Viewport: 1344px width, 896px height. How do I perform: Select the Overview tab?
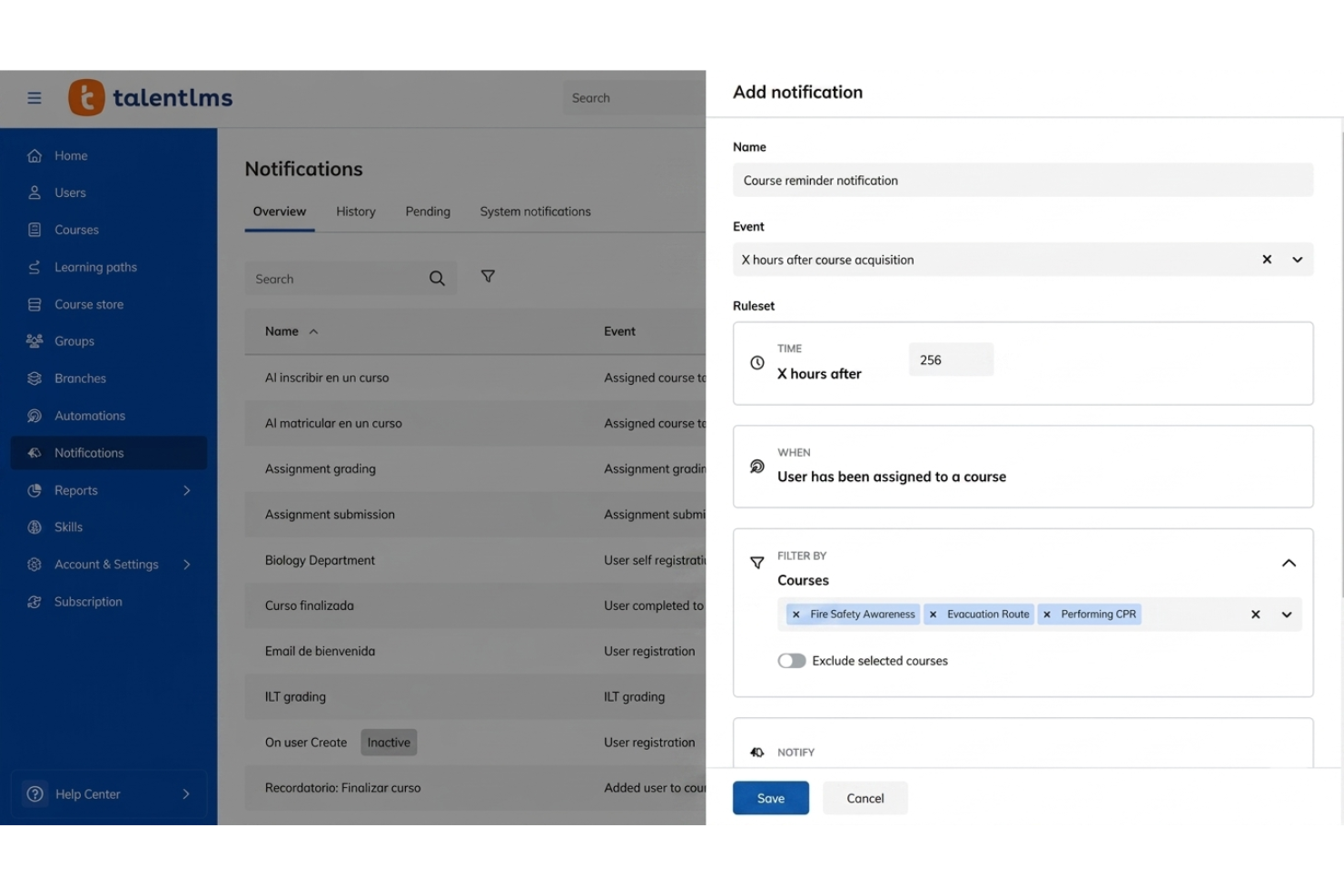click(280, 212)
